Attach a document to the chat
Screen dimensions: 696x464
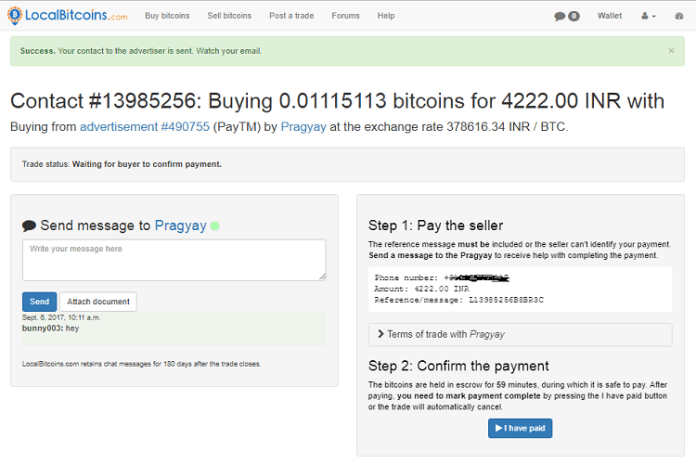[x=98, y=301]
